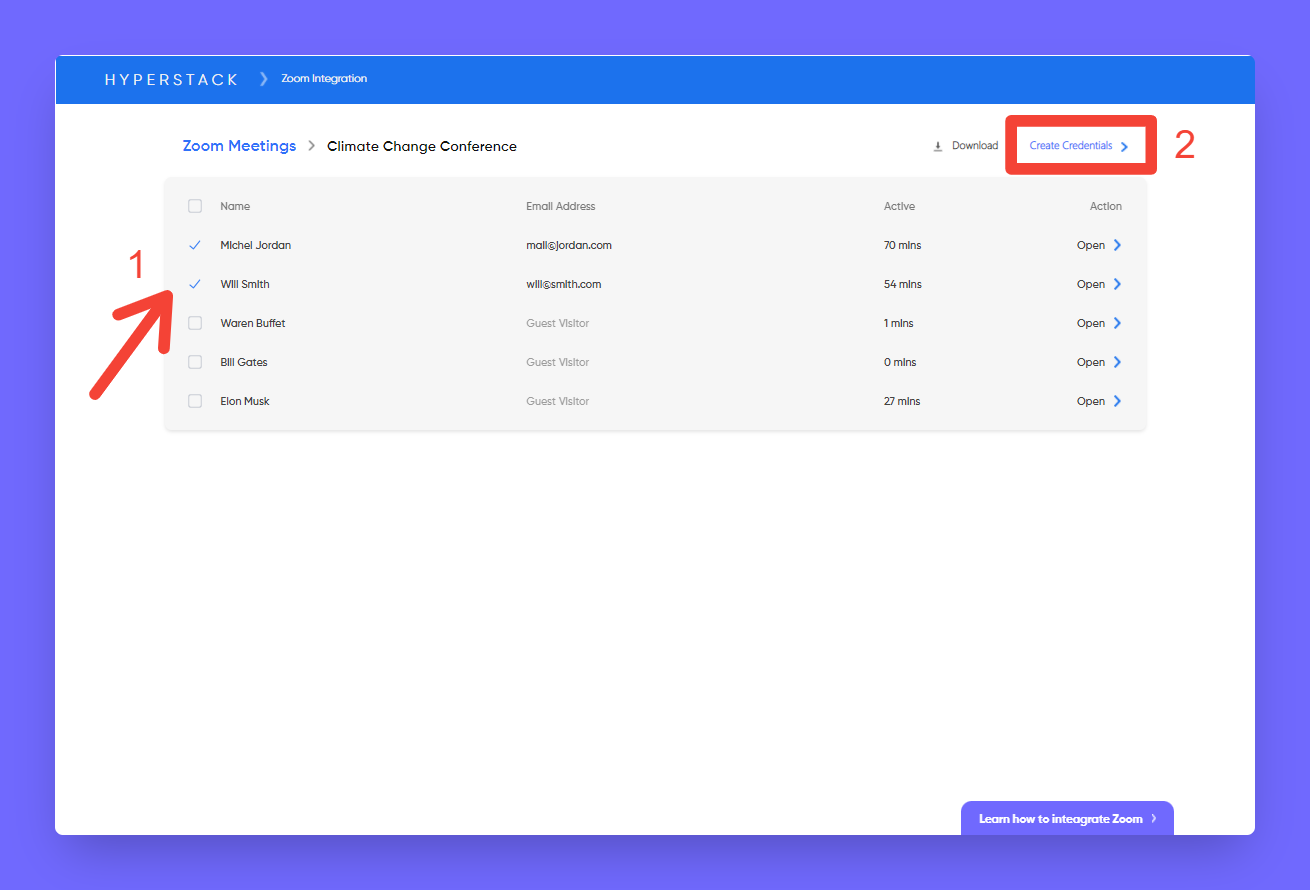Image resolution: width=1310 pixels, height=890 pixels.
Task: Click the chevron arrow in Elon Musk's row
Action: (1117, 401)
